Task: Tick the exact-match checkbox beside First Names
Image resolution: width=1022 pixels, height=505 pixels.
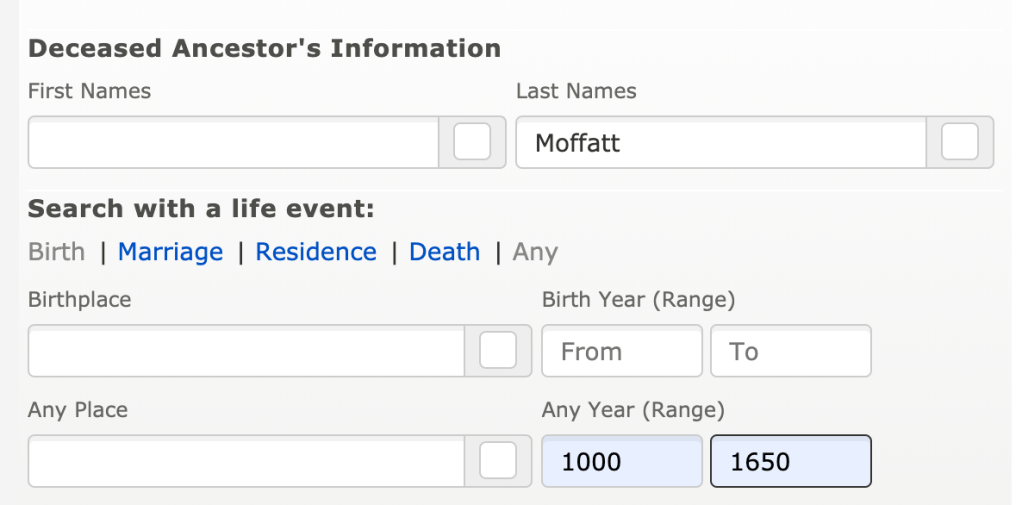Action: point(472,142)
